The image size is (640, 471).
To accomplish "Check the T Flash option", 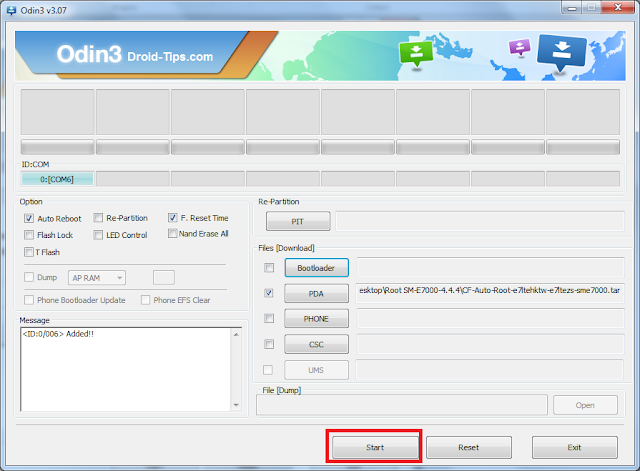I will coord(29,252).
